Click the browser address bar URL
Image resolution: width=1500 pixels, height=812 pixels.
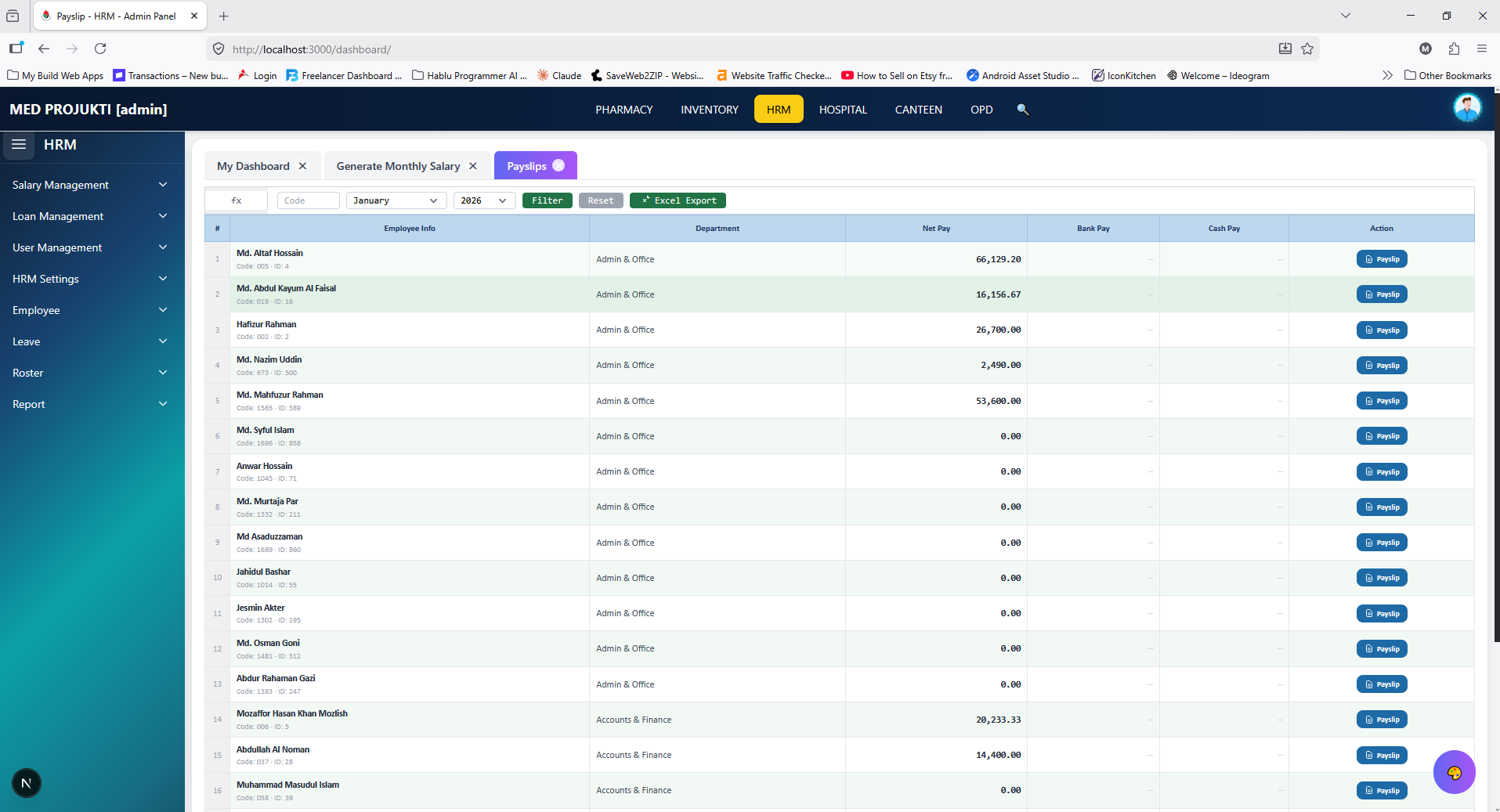tap(312, 49)
